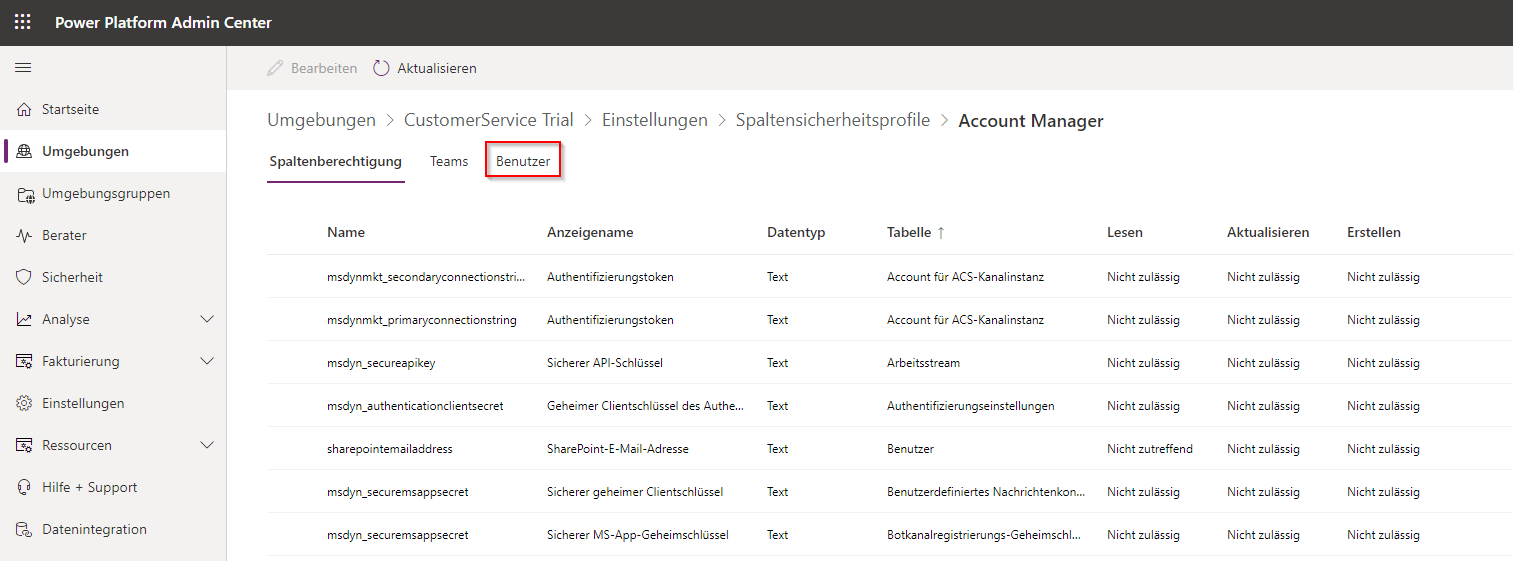Open the Benutzer tab
1513x561 pixels.
pyautogui.click(x=523, y=161)
